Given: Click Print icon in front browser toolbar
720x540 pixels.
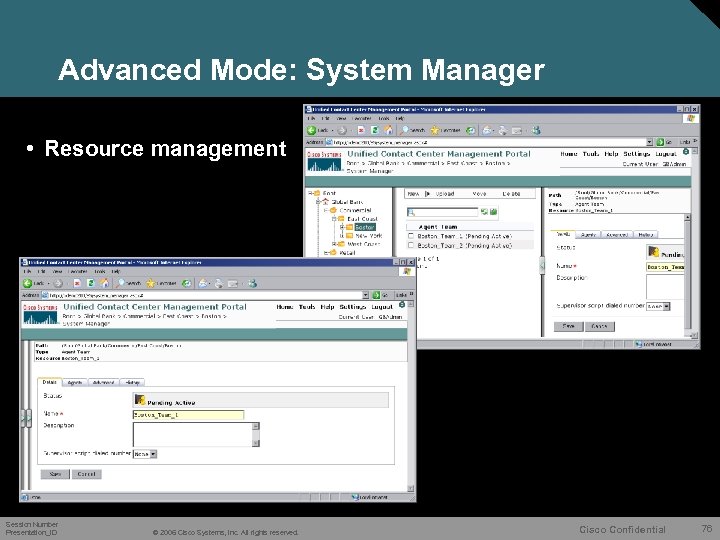Looking at the screenshot, I should click(219, 283).
